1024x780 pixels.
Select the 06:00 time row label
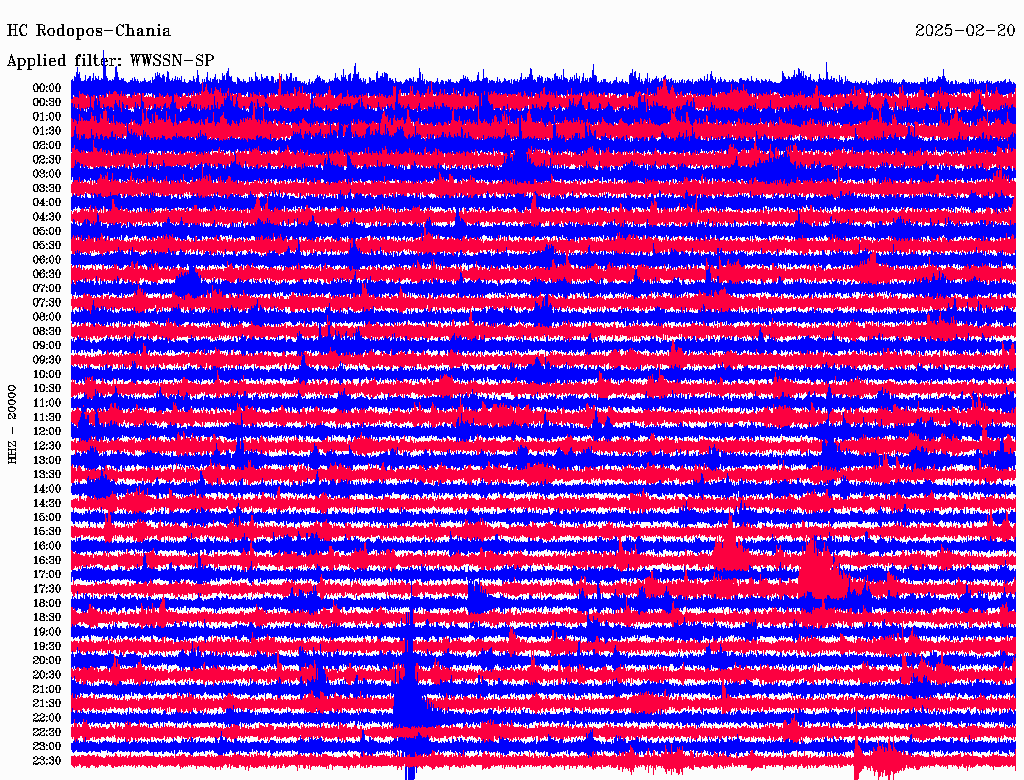47,260
